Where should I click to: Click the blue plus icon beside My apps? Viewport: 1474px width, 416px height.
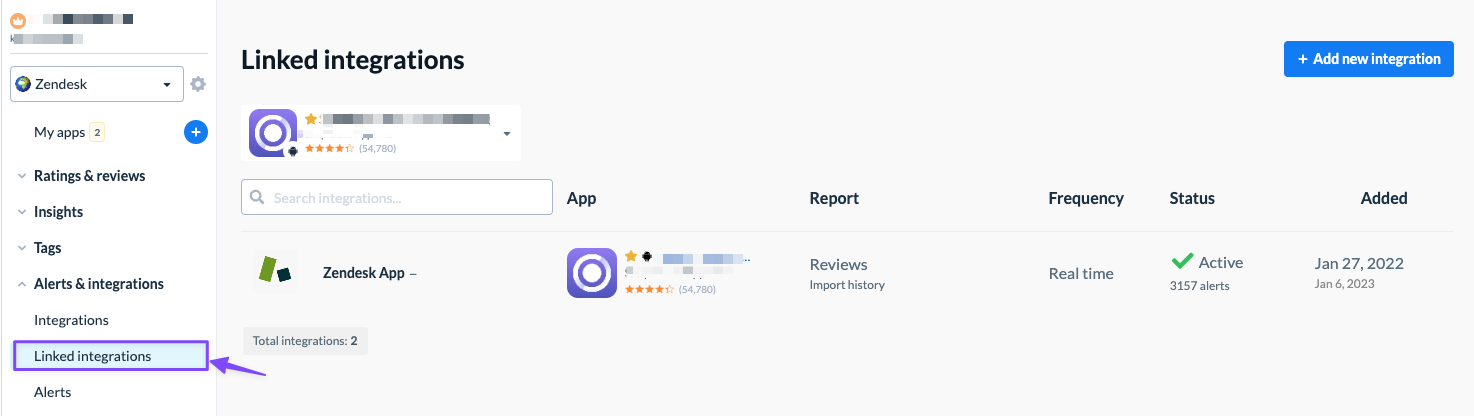point(196,132)
